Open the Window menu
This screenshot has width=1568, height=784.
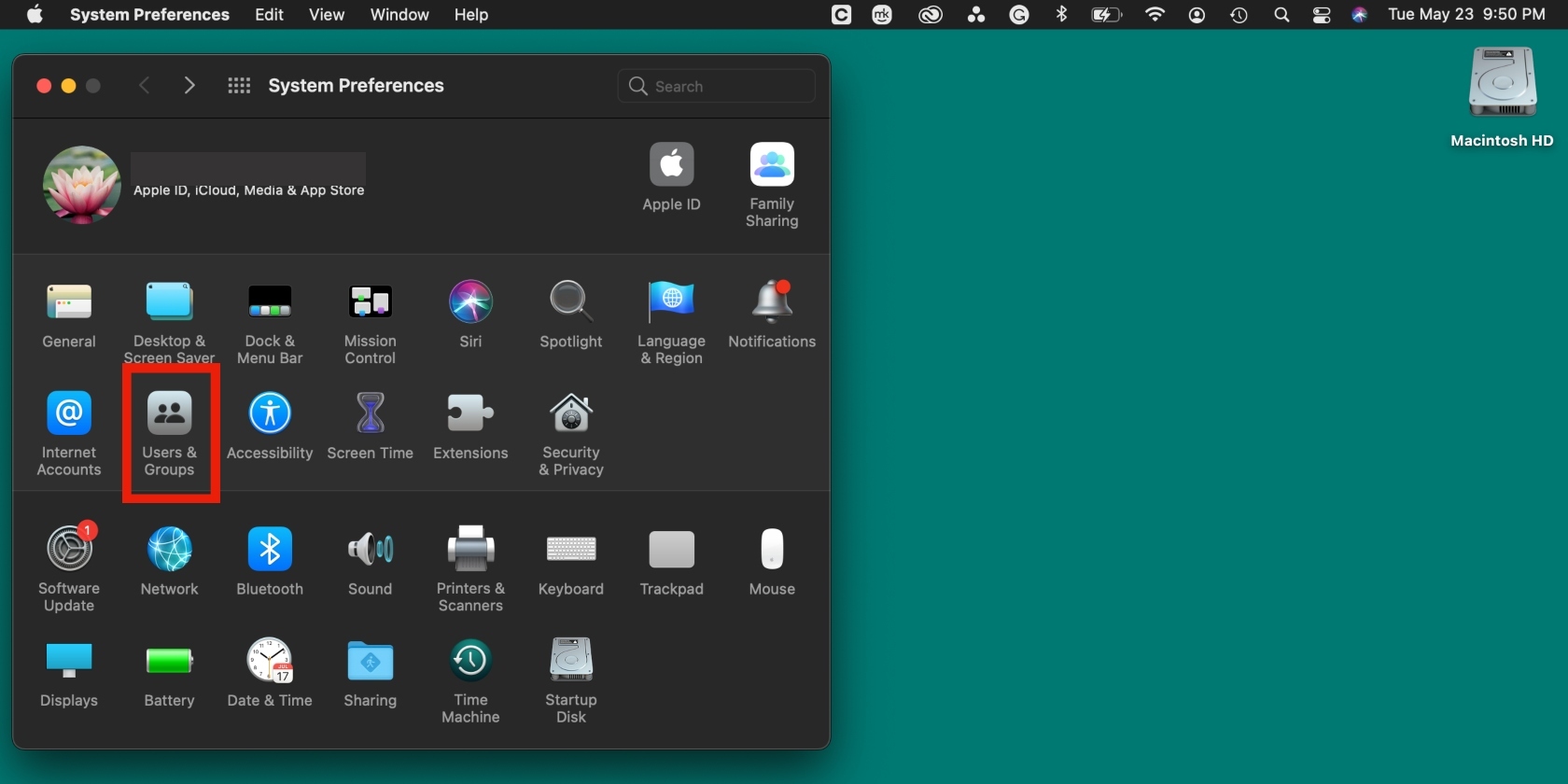click(399, 15)
